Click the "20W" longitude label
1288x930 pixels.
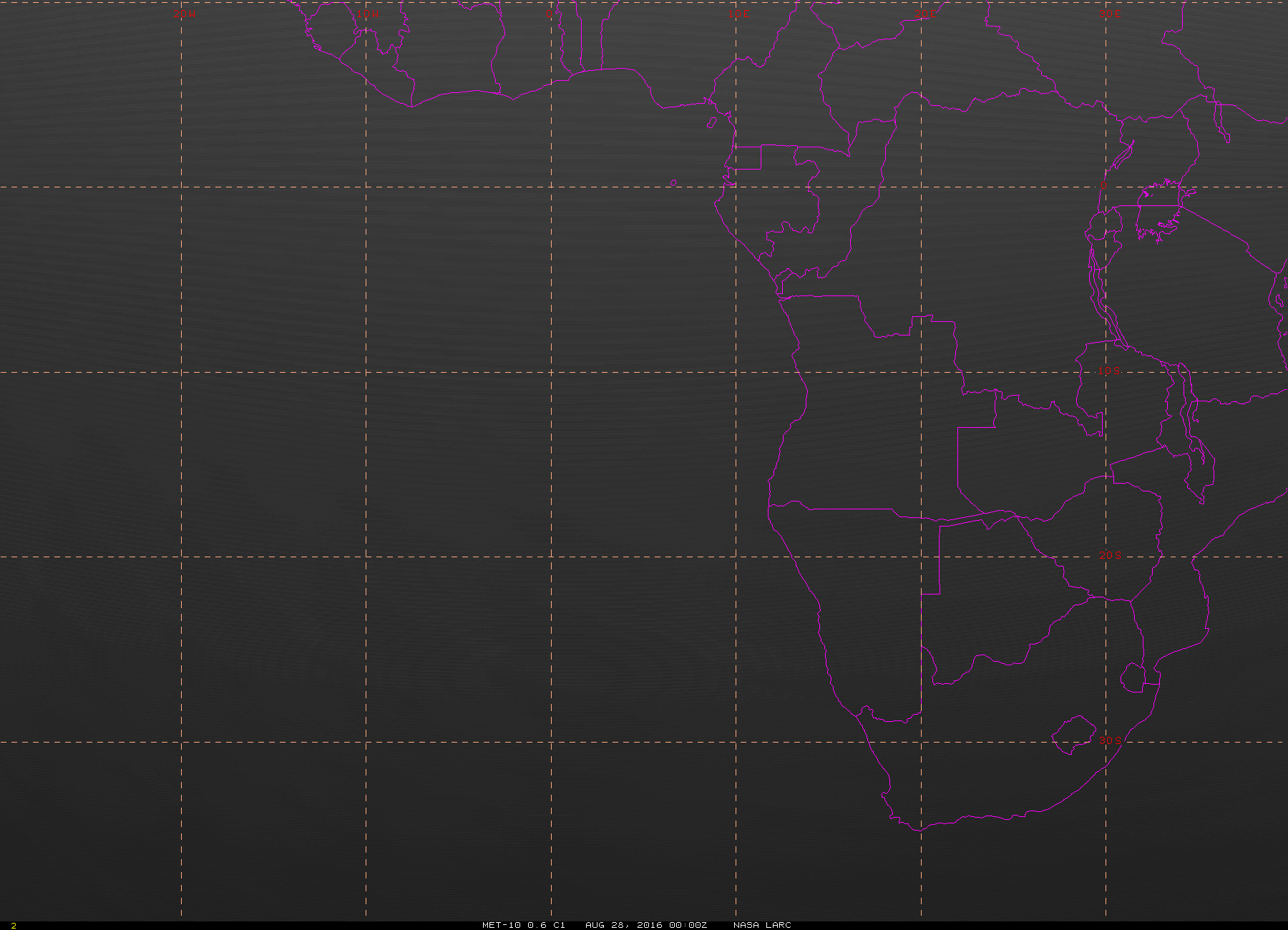point(184,14)
